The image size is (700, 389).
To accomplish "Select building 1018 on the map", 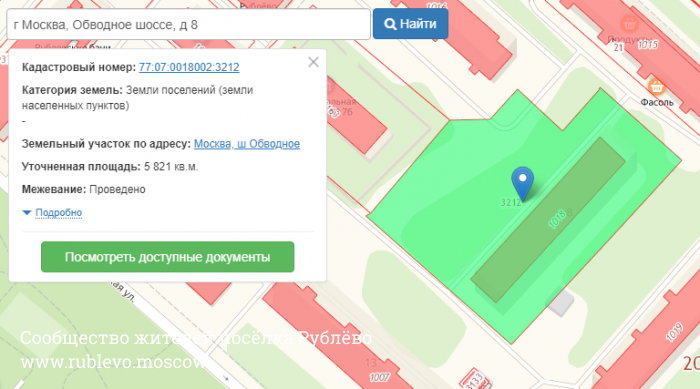I will point(548,220).
